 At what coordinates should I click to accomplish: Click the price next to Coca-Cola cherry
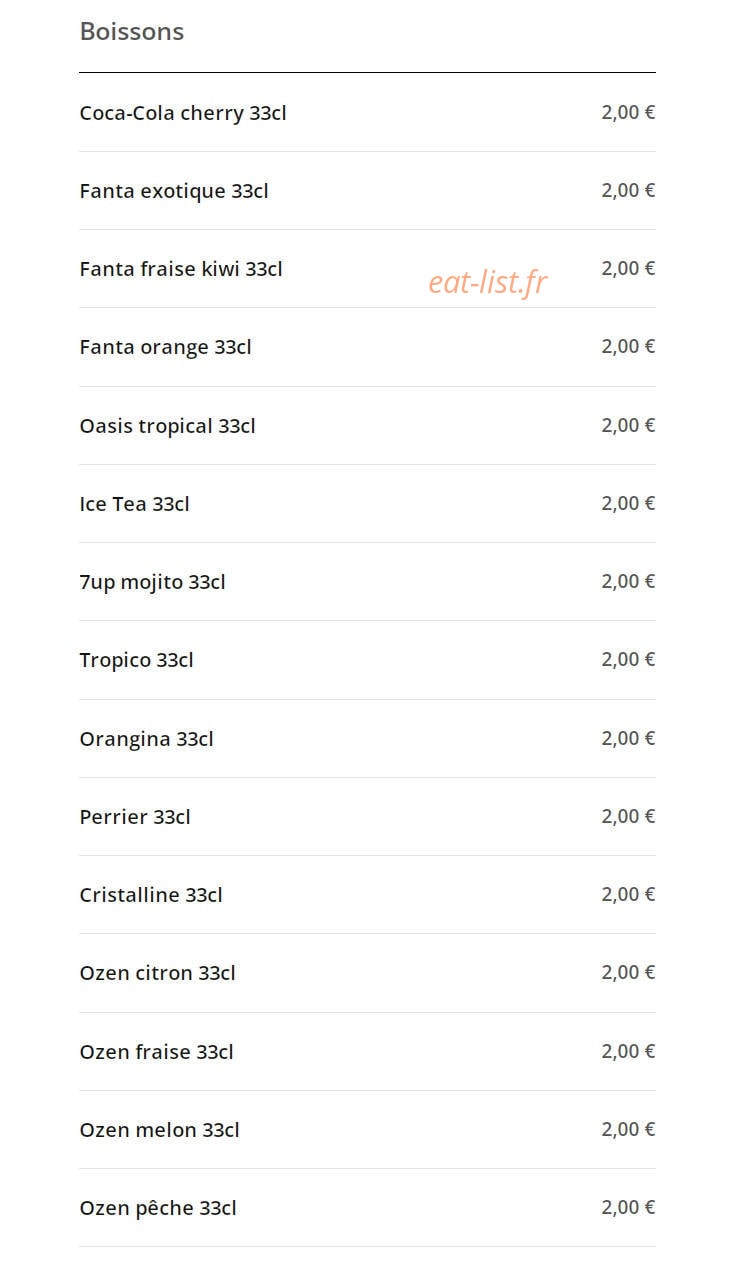(x=628, y=112)
